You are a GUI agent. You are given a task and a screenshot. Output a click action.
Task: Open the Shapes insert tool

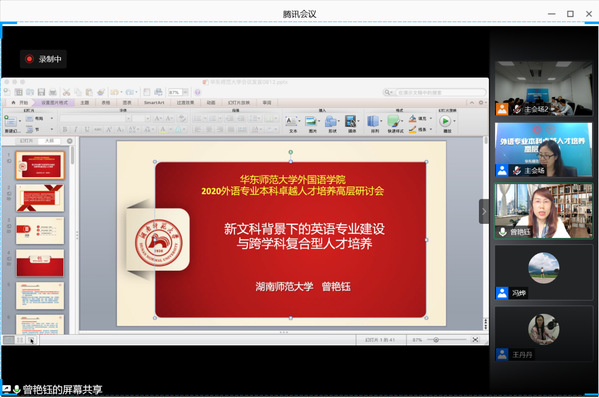[x=331, y=121]
